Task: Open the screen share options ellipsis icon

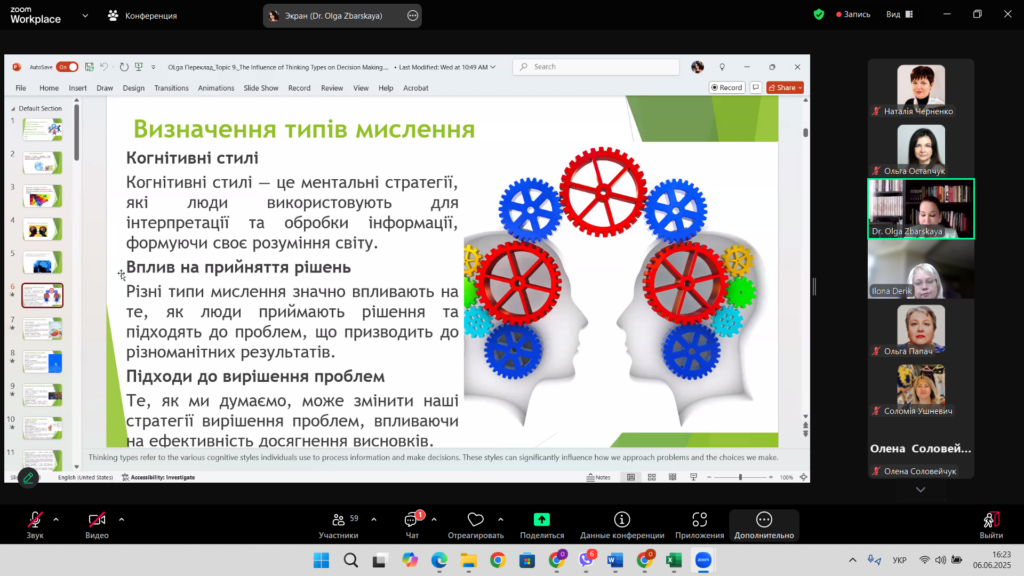Action: [413, 16]
